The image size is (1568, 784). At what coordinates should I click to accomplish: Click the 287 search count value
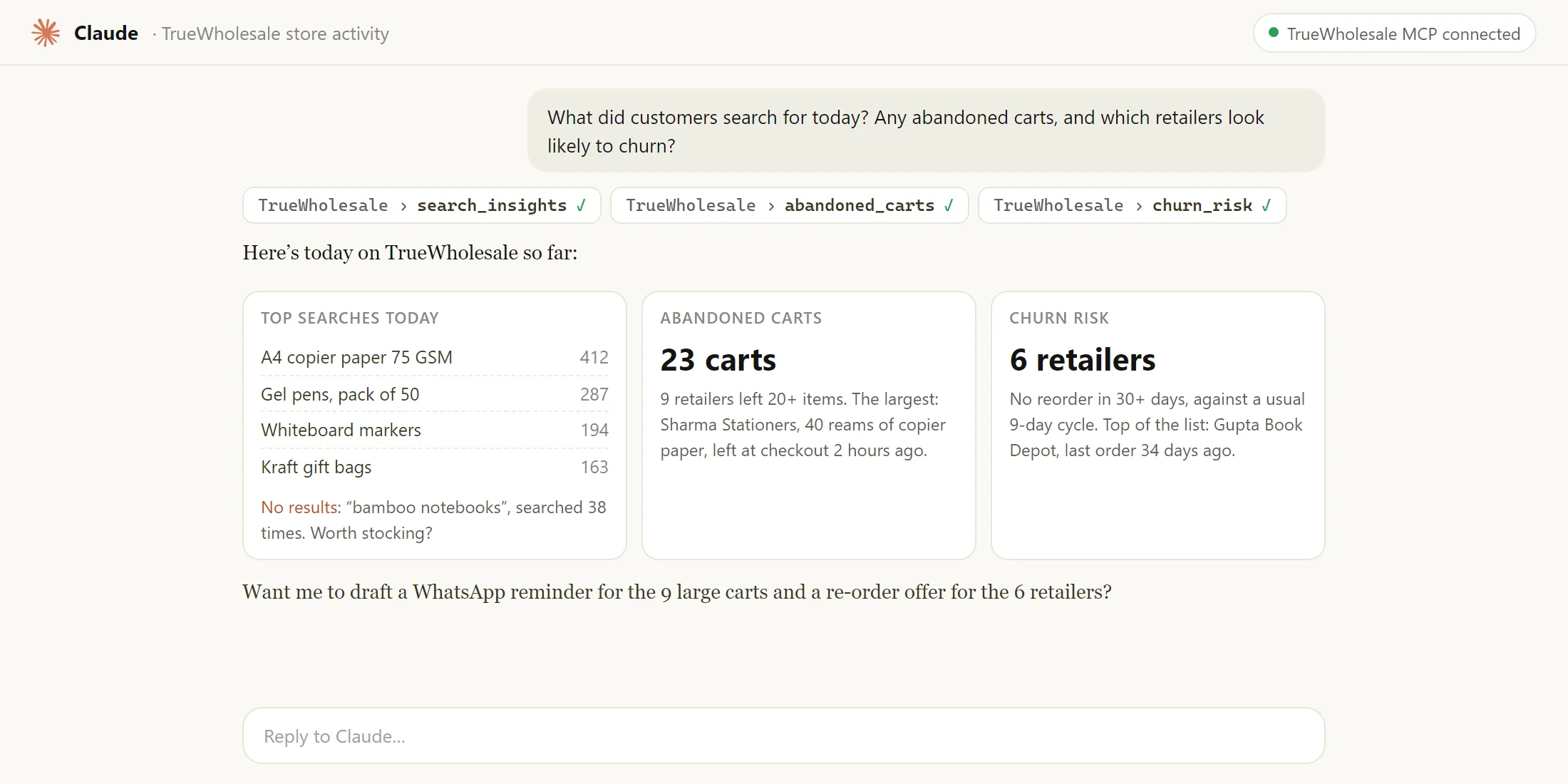(594, 394)
